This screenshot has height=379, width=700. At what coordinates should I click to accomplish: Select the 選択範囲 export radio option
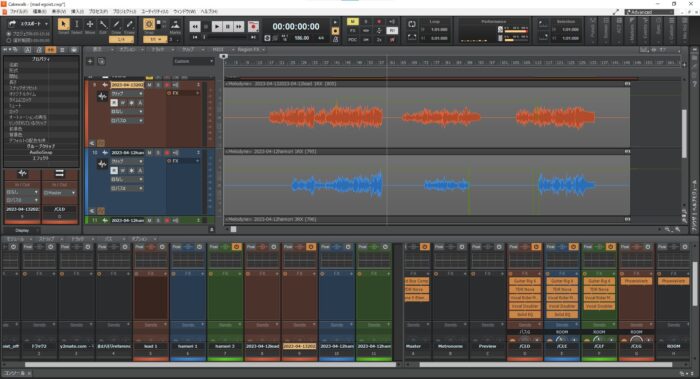(8, 40)
